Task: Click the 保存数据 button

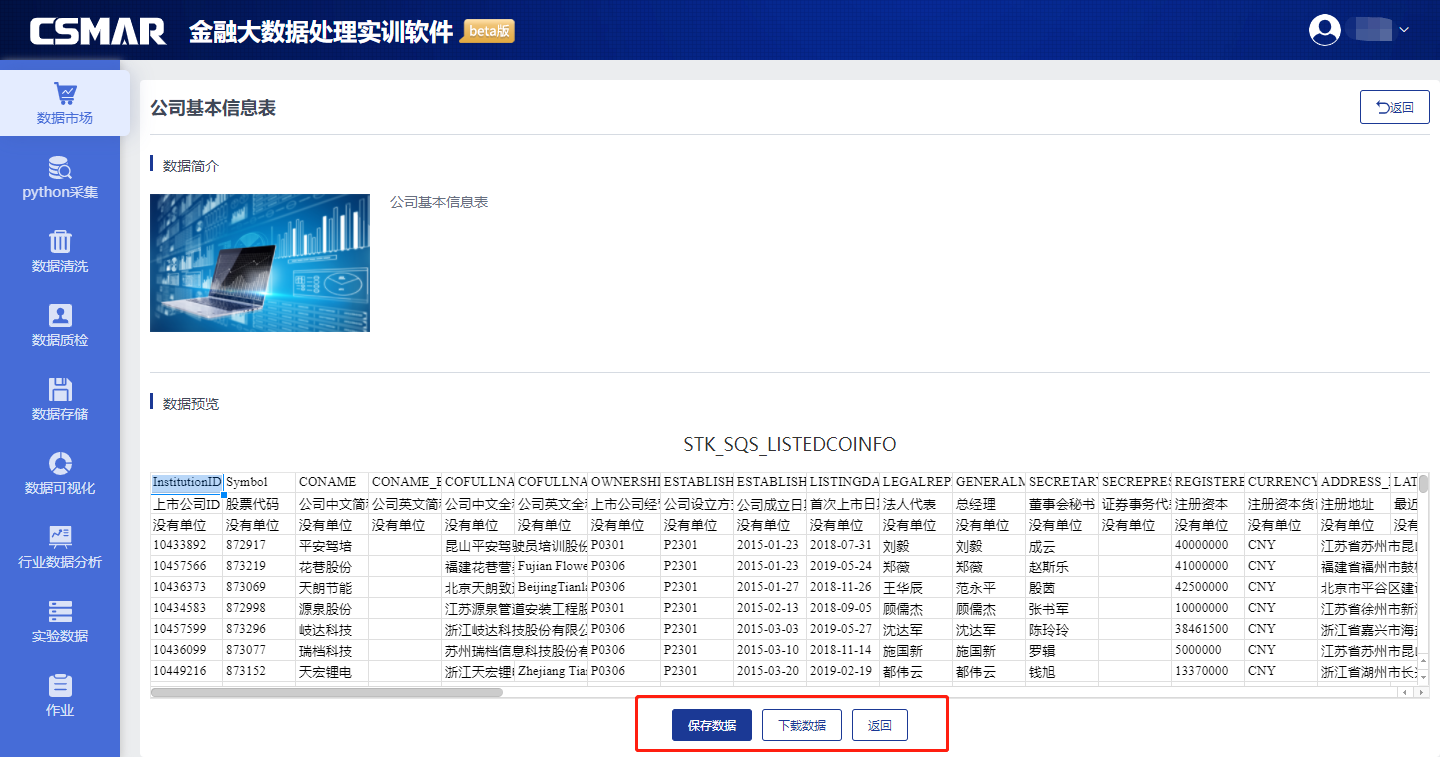Action: click(711, 726)
